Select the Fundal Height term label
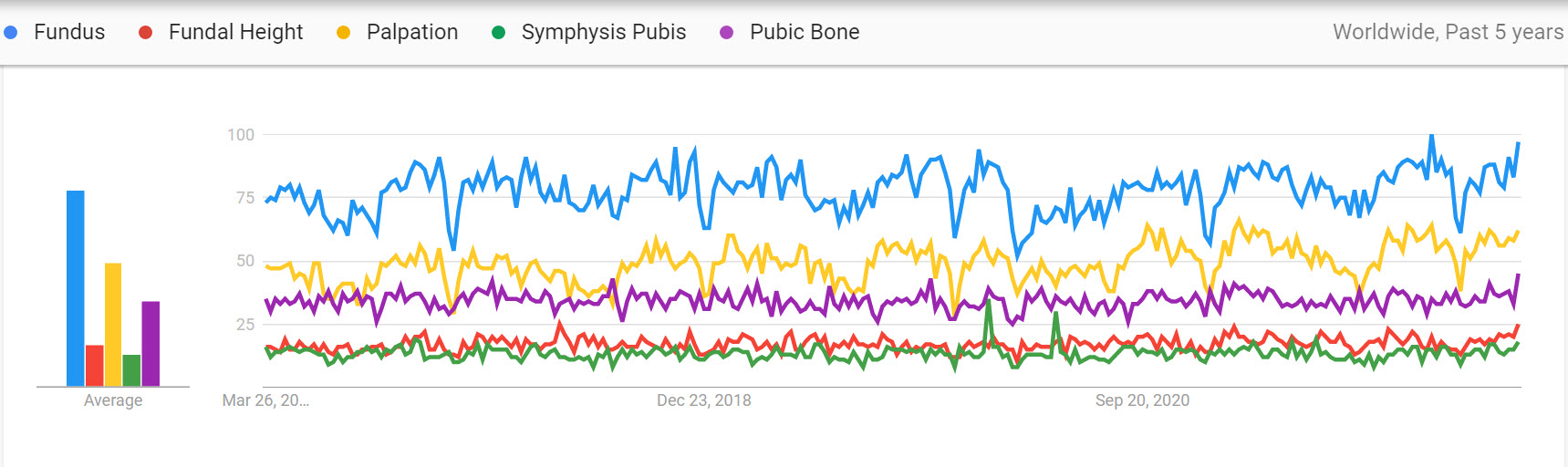Viewport: 1568px width, 467px height. click(235, 32)
